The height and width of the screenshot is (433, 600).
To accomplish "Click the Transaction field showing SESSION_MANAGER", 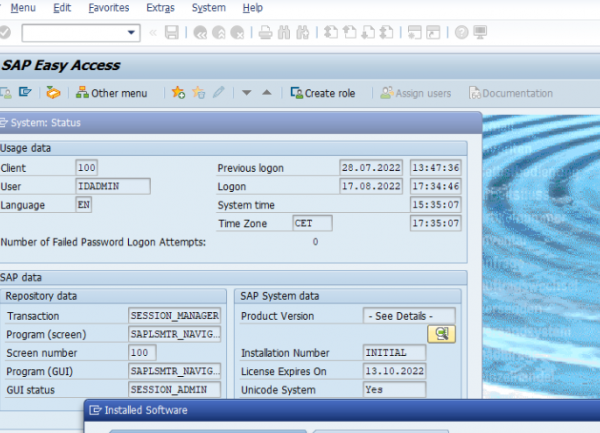I will (x=174, y=316).
